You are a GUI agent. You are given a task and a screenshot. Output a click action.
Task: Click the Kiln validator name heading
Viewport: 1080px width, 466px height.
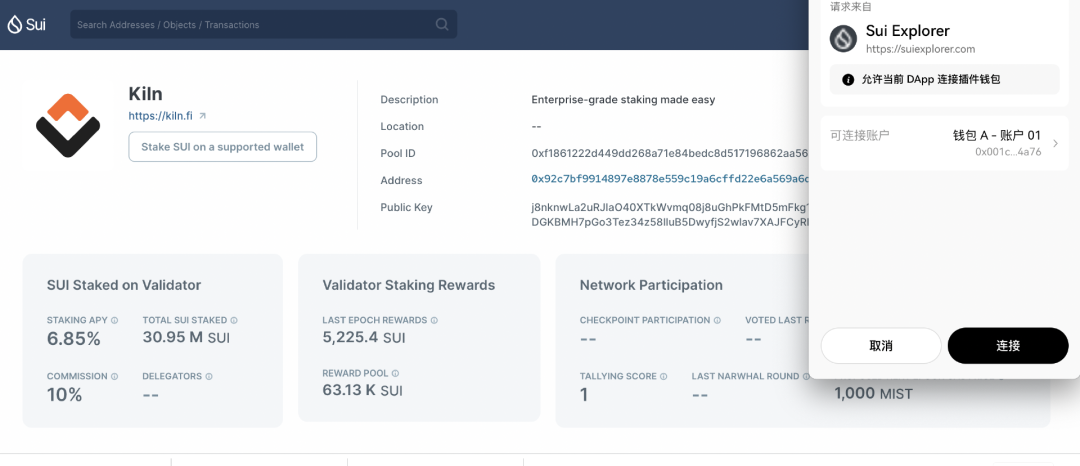click(145, 94)
